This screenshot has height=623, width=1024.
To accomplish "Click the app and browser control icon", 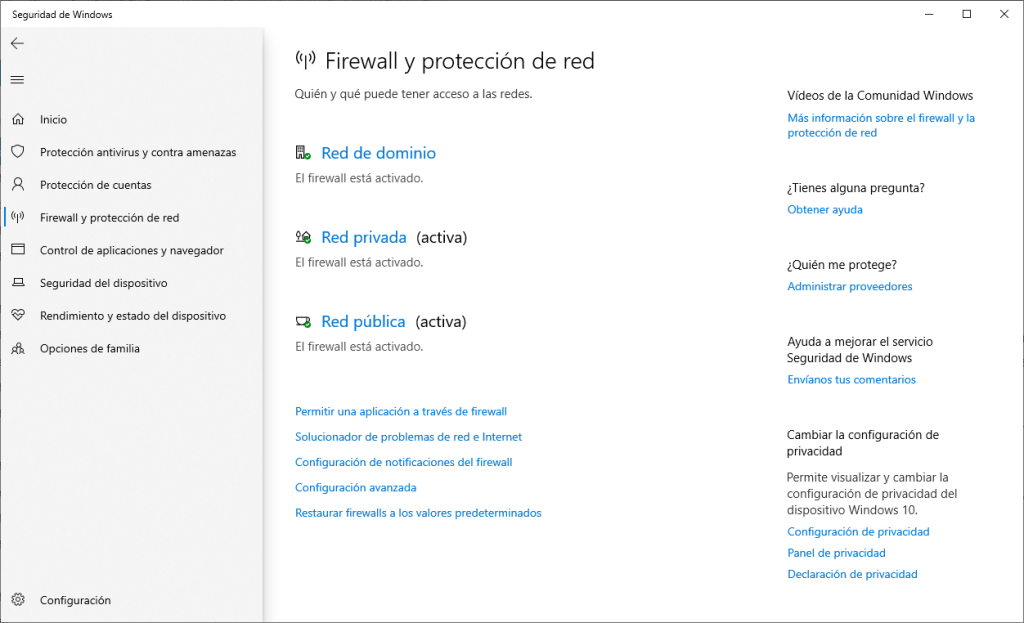I will 17,250.
